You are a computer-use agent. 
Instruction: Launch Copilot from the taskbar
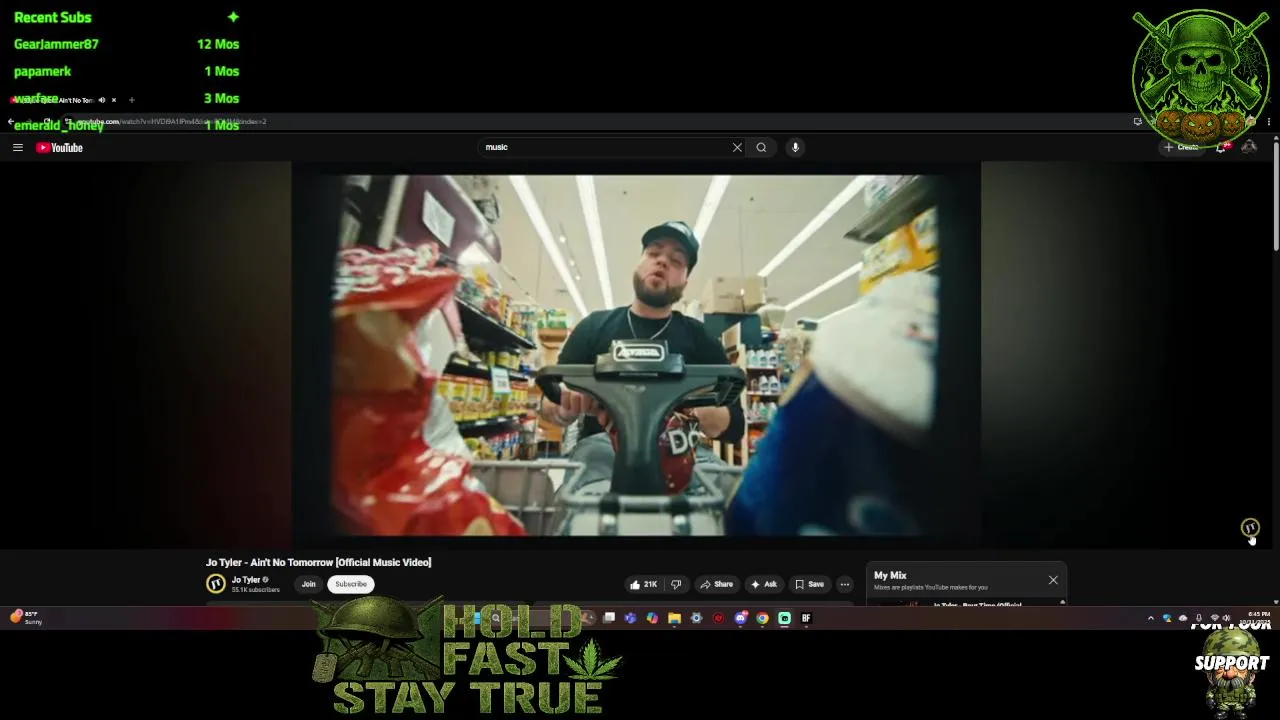pyautogui.click(x=652, y=618)
